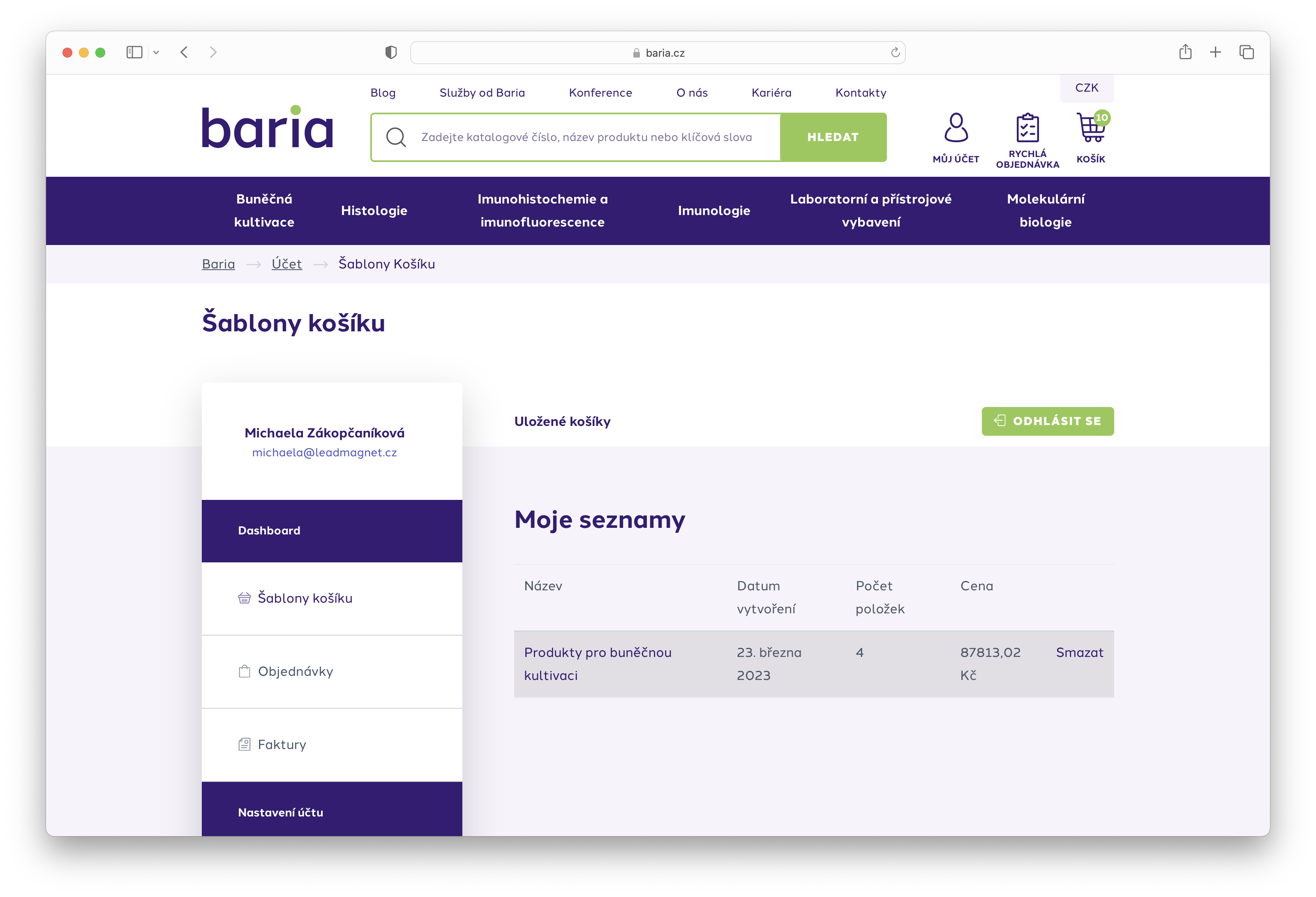This screenshot has height=897, width=1316.
Task: Open the Kariéra page
Action: [x=771, y=93]
